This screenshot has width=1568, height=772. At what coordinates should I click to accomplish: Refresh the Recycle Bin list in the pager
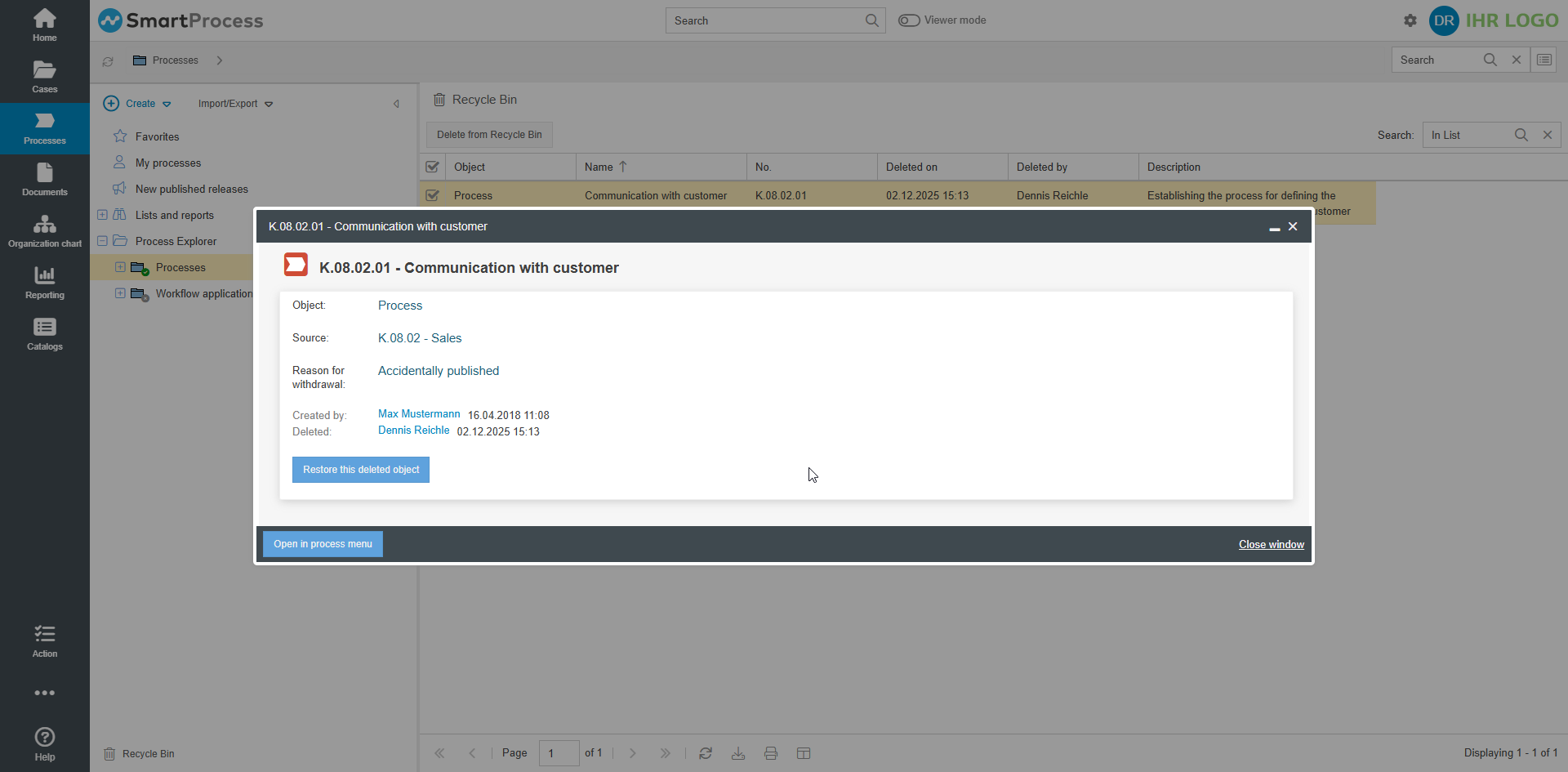tap(706, 753)
